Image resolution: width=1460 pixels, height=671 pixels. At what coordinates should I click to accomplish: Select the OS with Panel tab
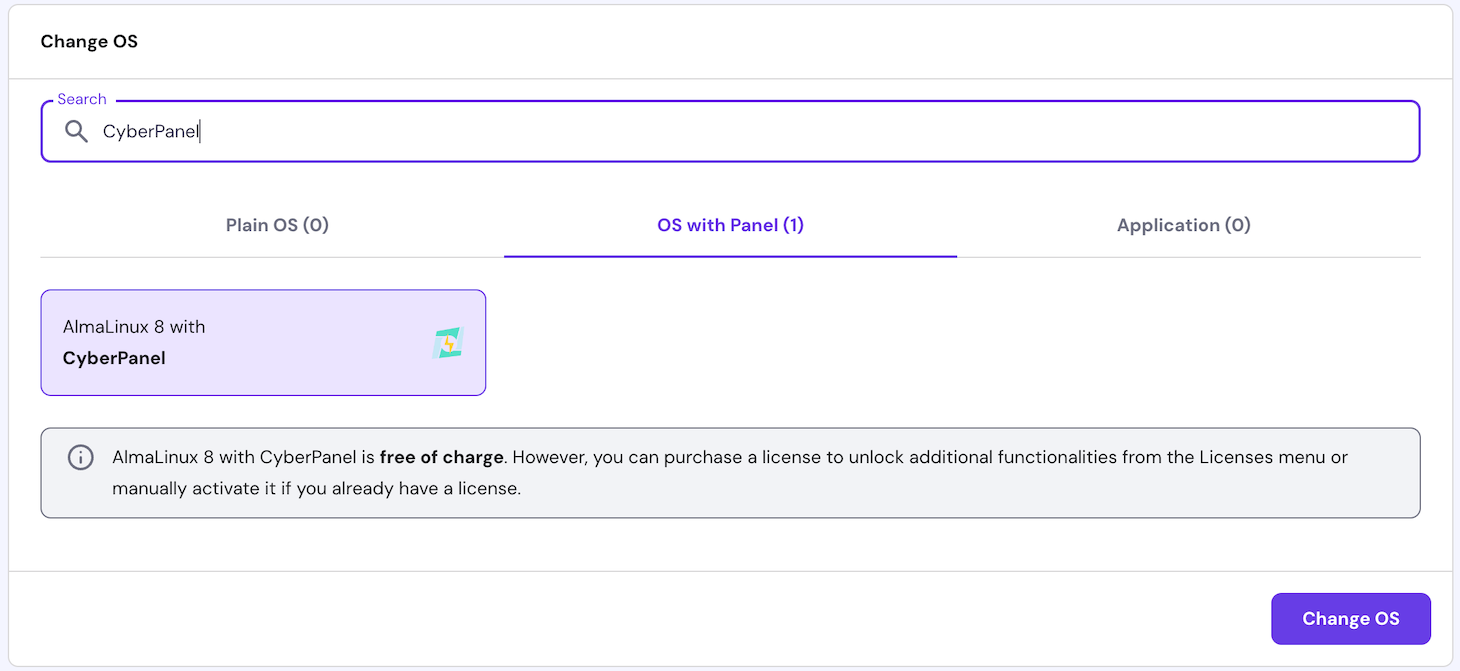(730, 225)
